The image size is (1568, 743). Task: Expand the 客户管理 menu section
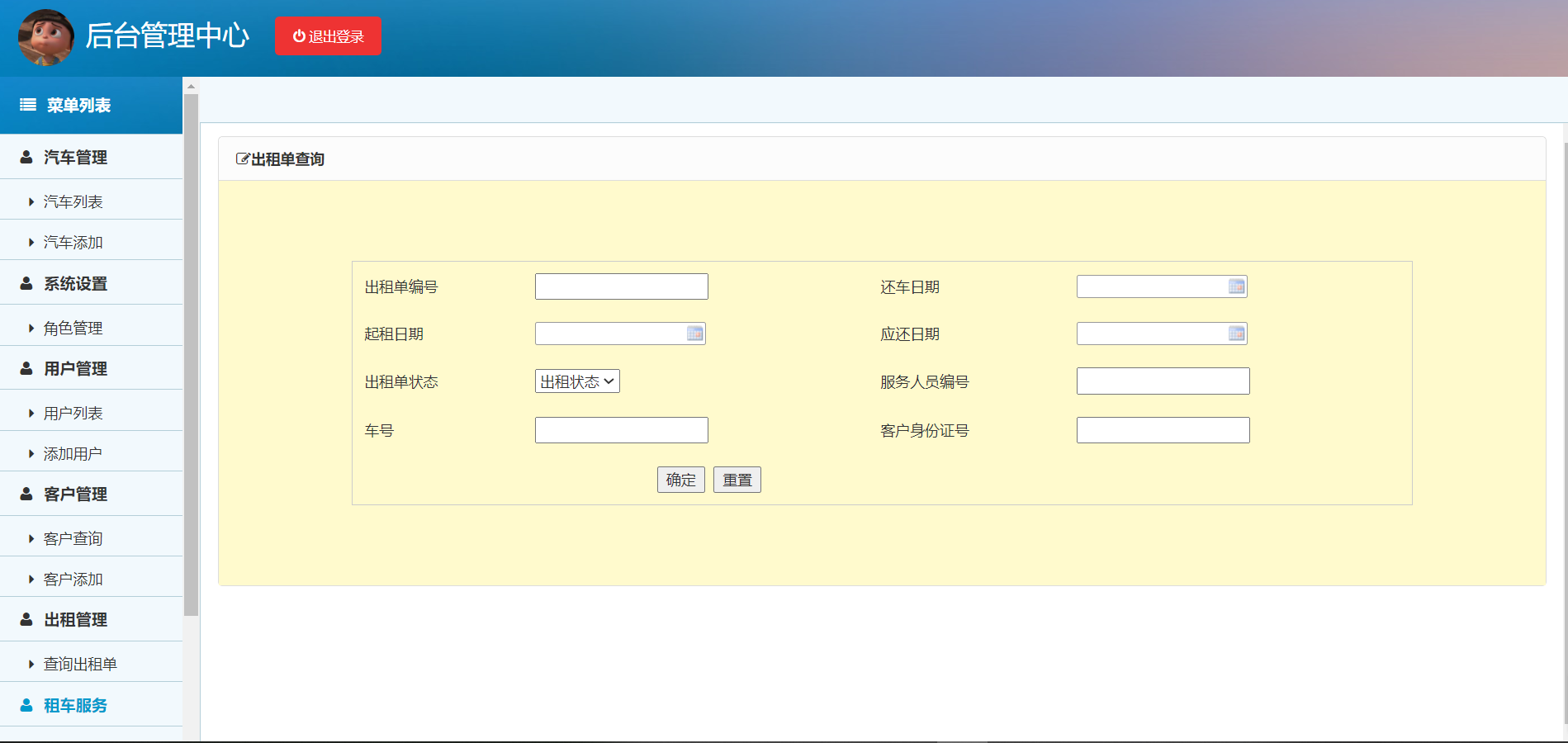pos(91,494)
